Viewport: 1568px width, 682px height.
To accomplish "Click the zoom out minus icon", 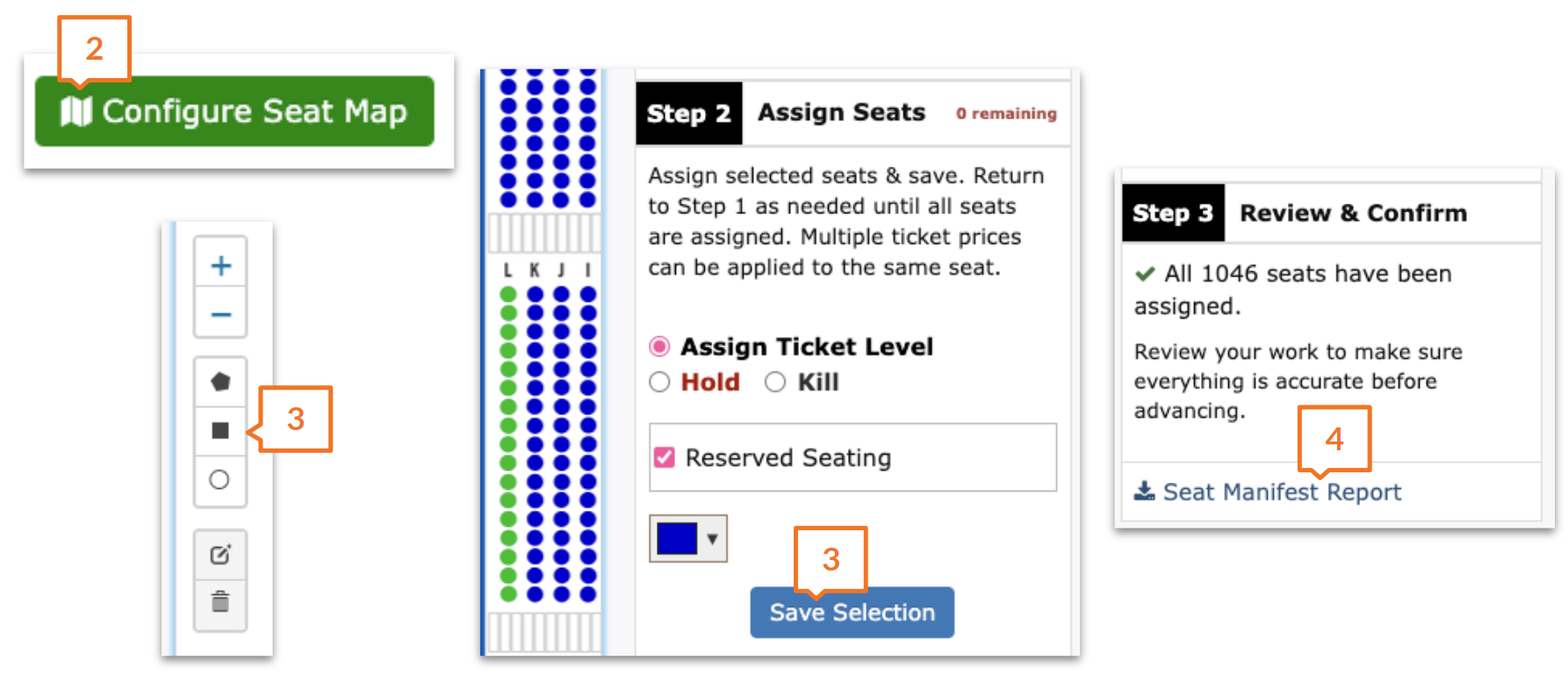I will (220, 314).
